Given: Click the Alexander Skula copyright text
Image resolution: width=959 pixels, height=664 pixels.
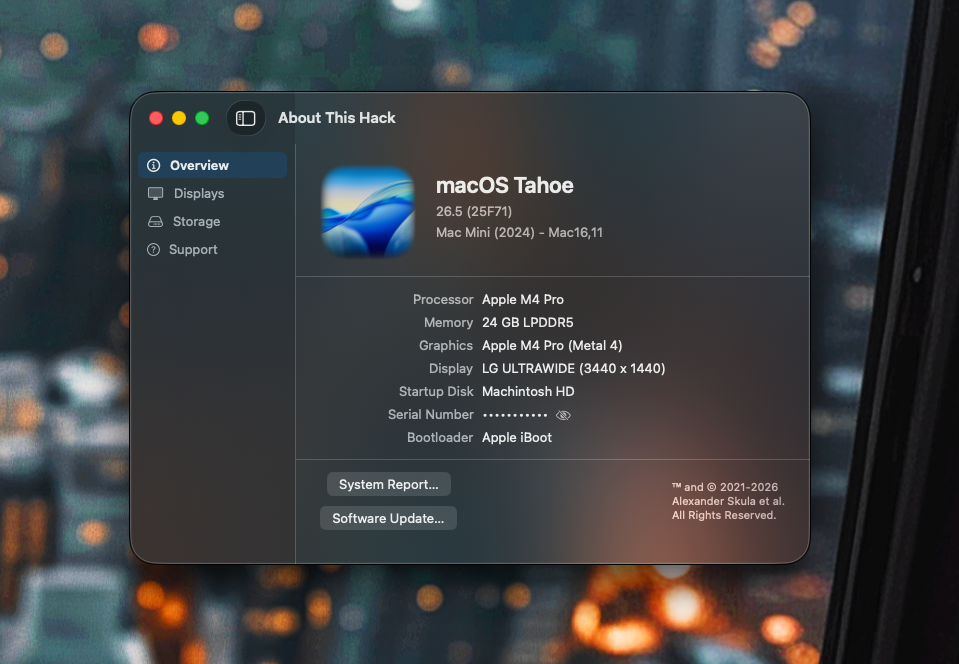Looking at the screenshot, I should (x=728, y=501).
